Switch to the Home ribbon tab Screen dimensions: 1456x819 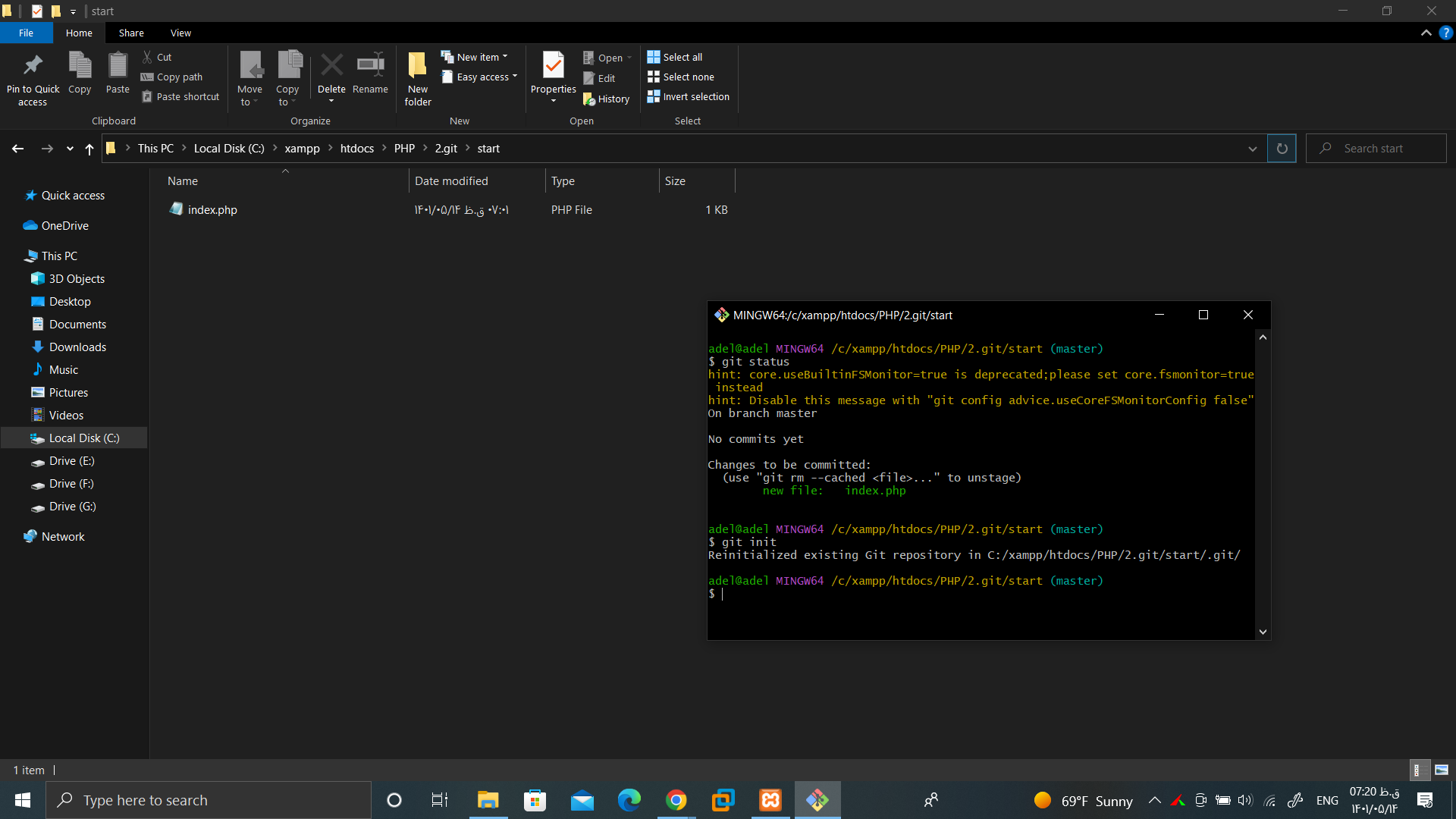pos(79,33)
